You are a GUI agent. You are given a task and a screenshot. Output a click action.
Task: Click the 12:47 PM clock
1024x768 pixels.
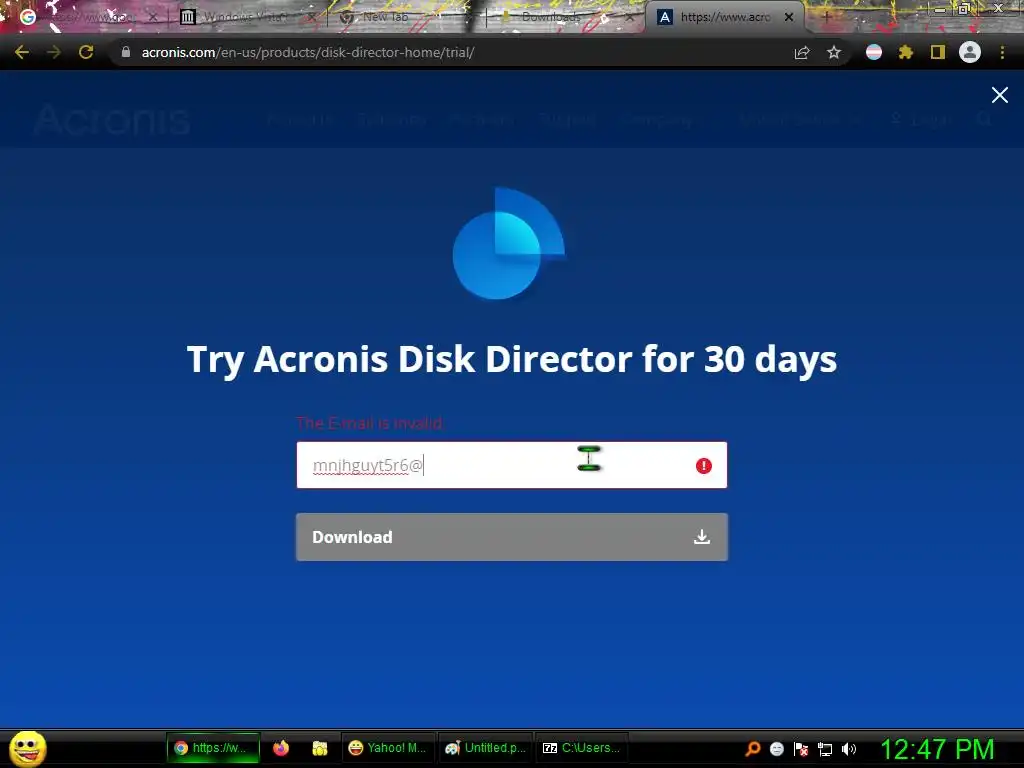[x=937, y=749]
